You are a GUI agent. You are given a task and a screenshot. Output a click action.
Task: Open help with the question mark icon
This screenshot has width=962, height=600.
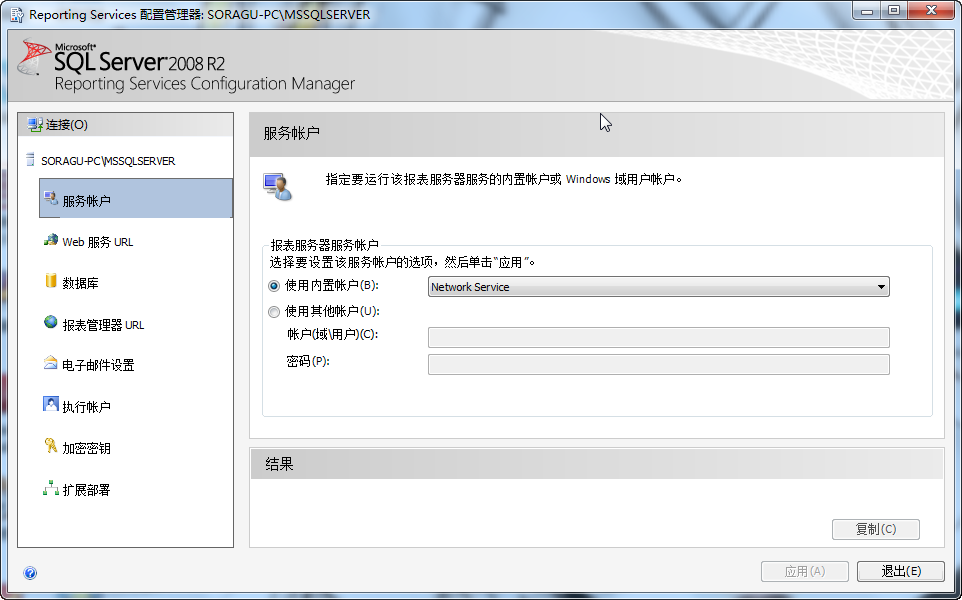tap(30, 573)
